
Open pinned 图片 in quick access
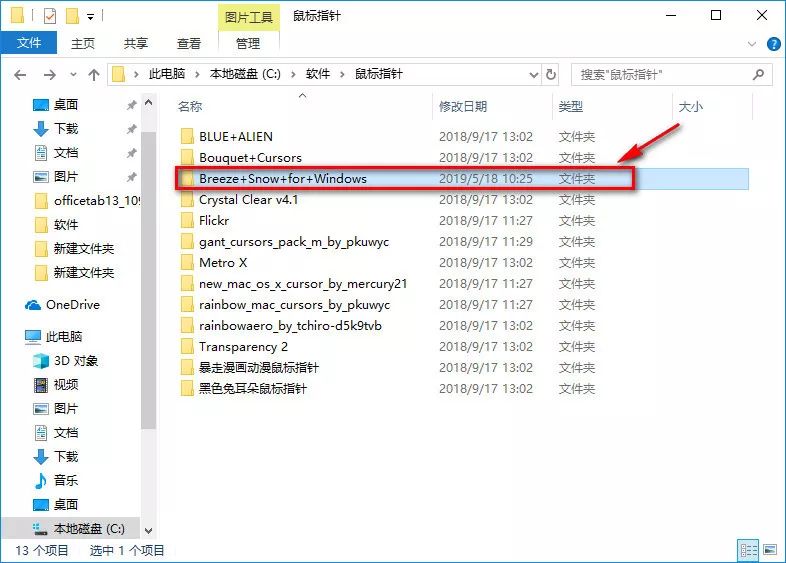pyautogui.click(x=66, y=177)
